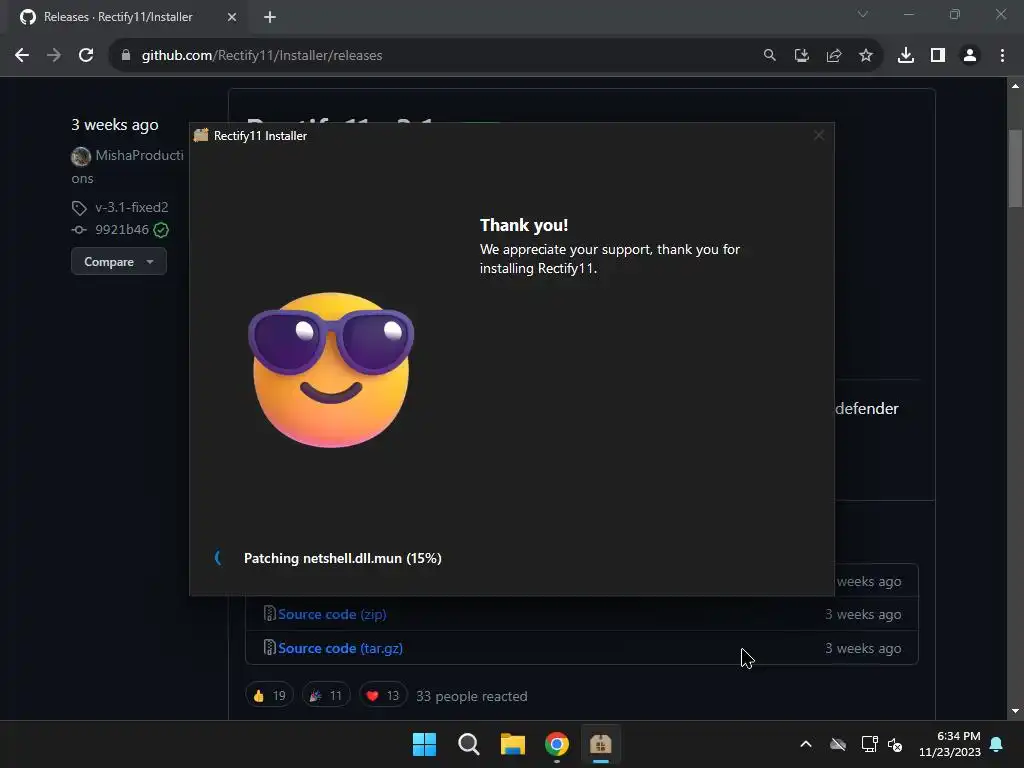Open the Chrome tab search chevron
This screenshot has width=1024, height=768.
[863, 14]
